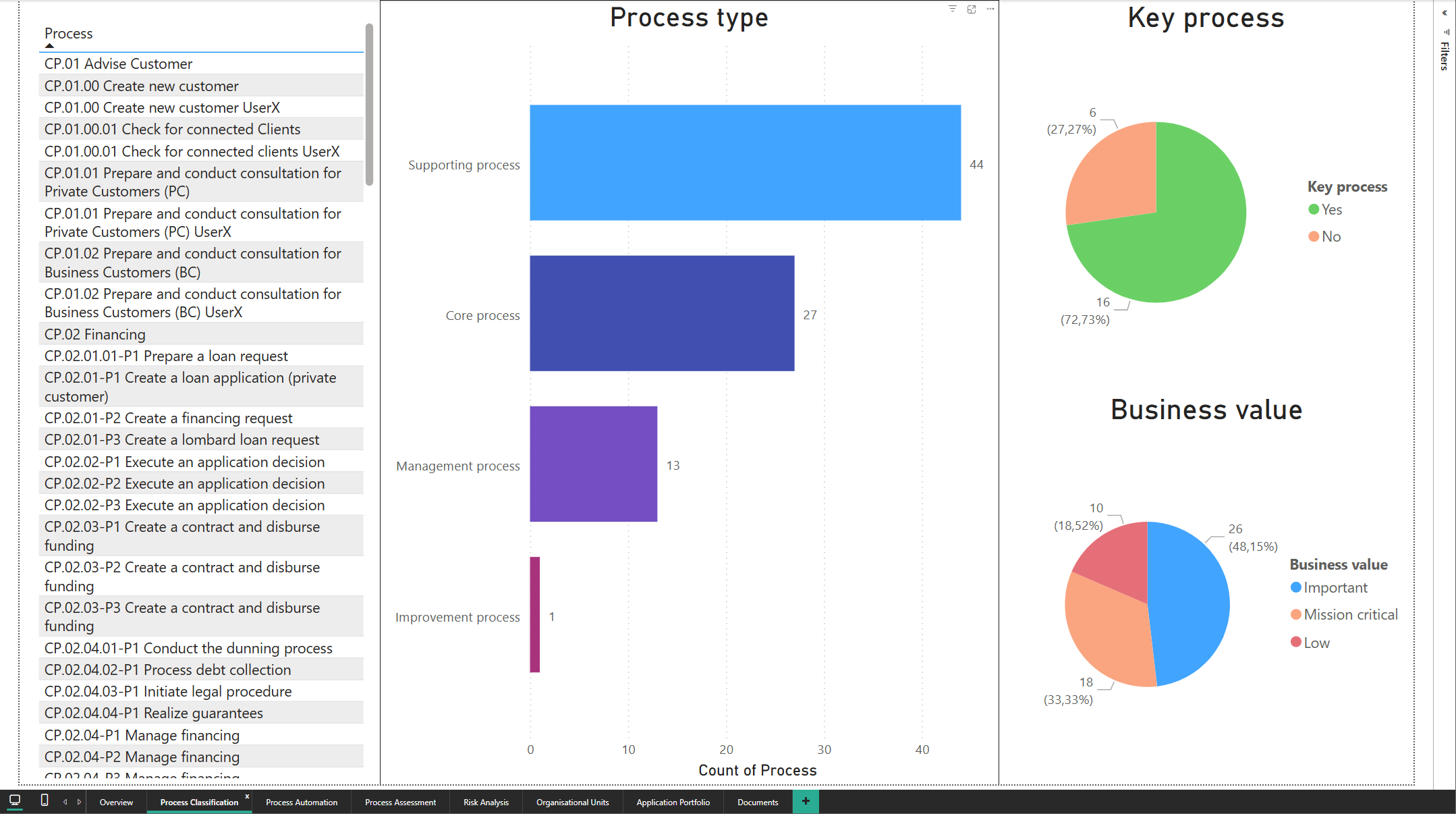Open the Process Automation tab
The width and height of the screenshot is (1456, 814).
(302, 802)
